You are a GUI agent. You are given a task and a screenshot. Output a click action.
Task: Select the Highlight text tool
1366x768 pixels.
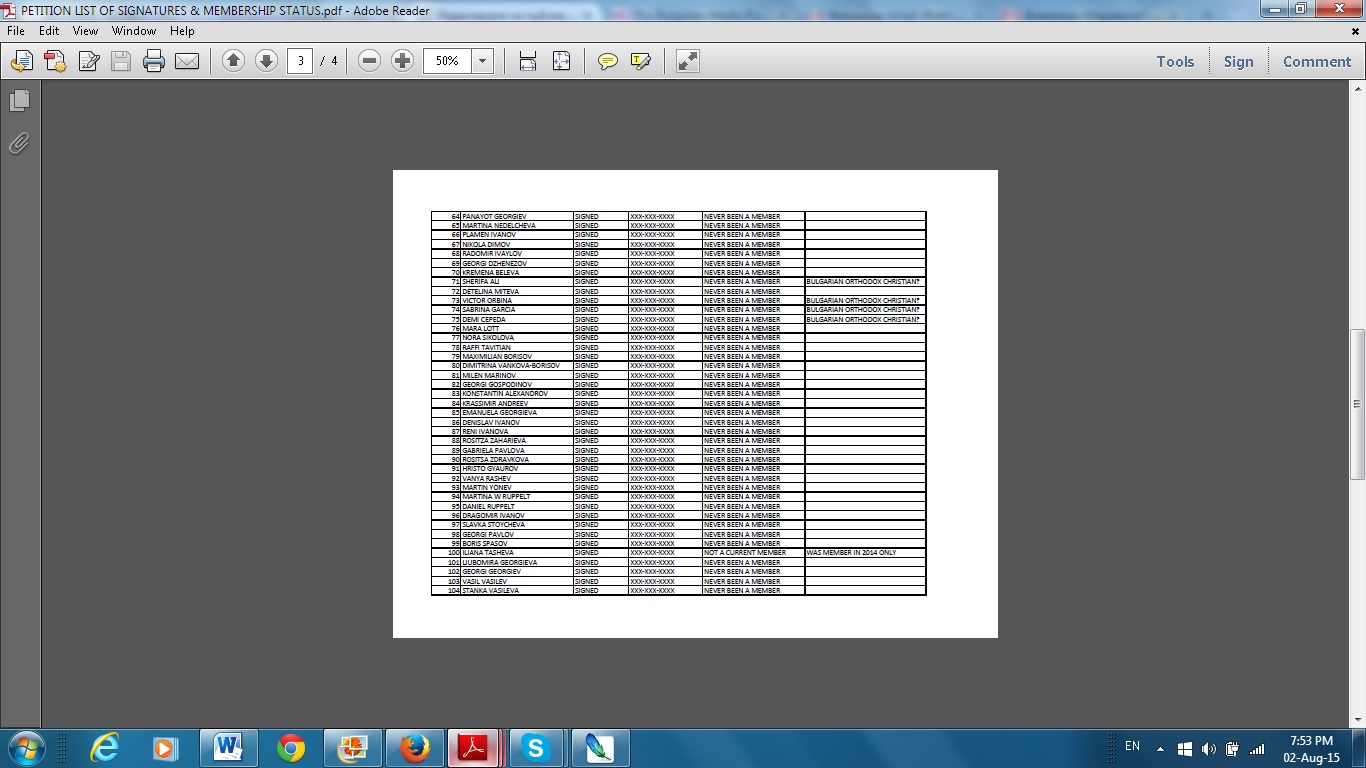coord(641,62)
